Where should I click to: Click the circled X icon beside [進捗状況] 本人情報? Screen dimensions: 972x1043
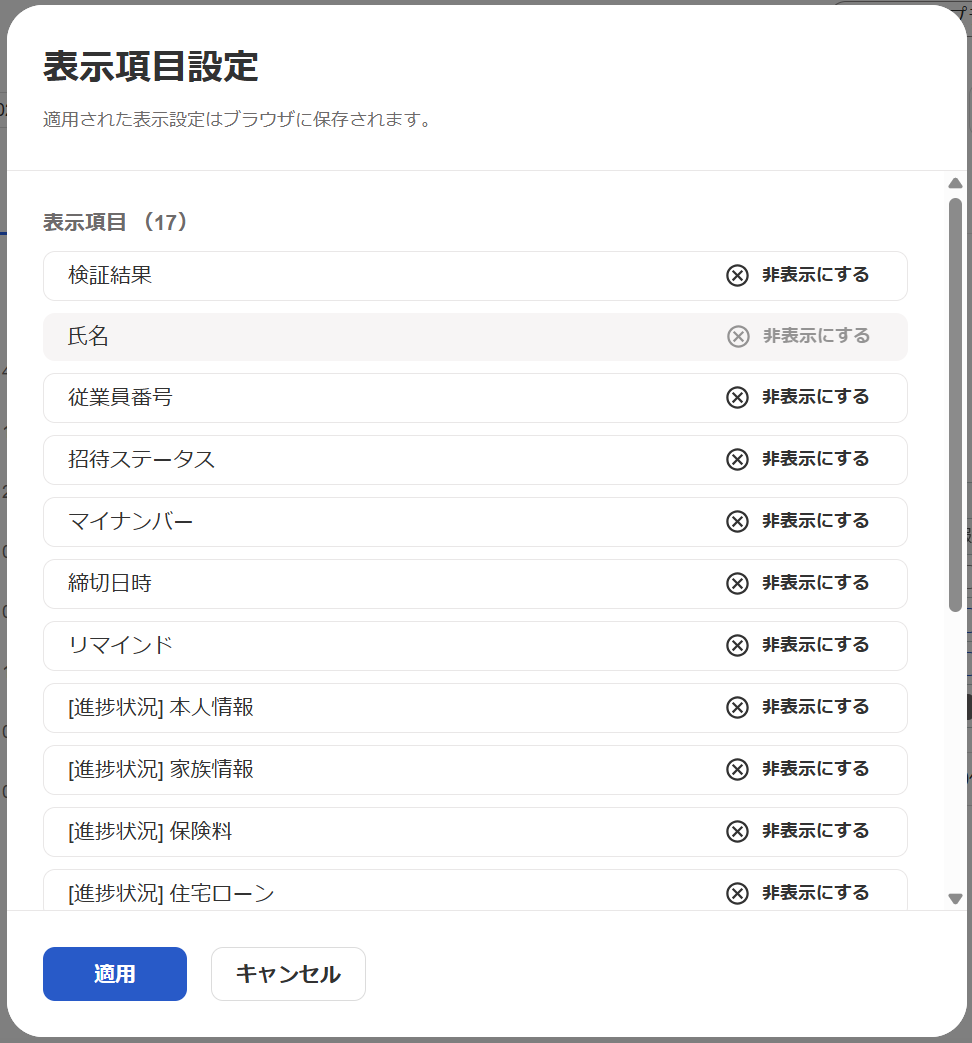coord(737,707)
